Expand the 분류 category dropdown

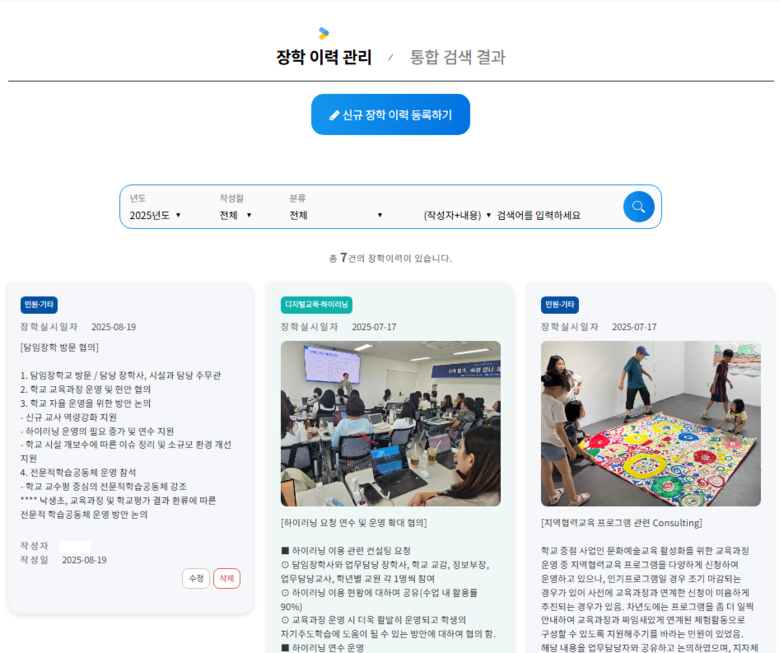[336, 215]
